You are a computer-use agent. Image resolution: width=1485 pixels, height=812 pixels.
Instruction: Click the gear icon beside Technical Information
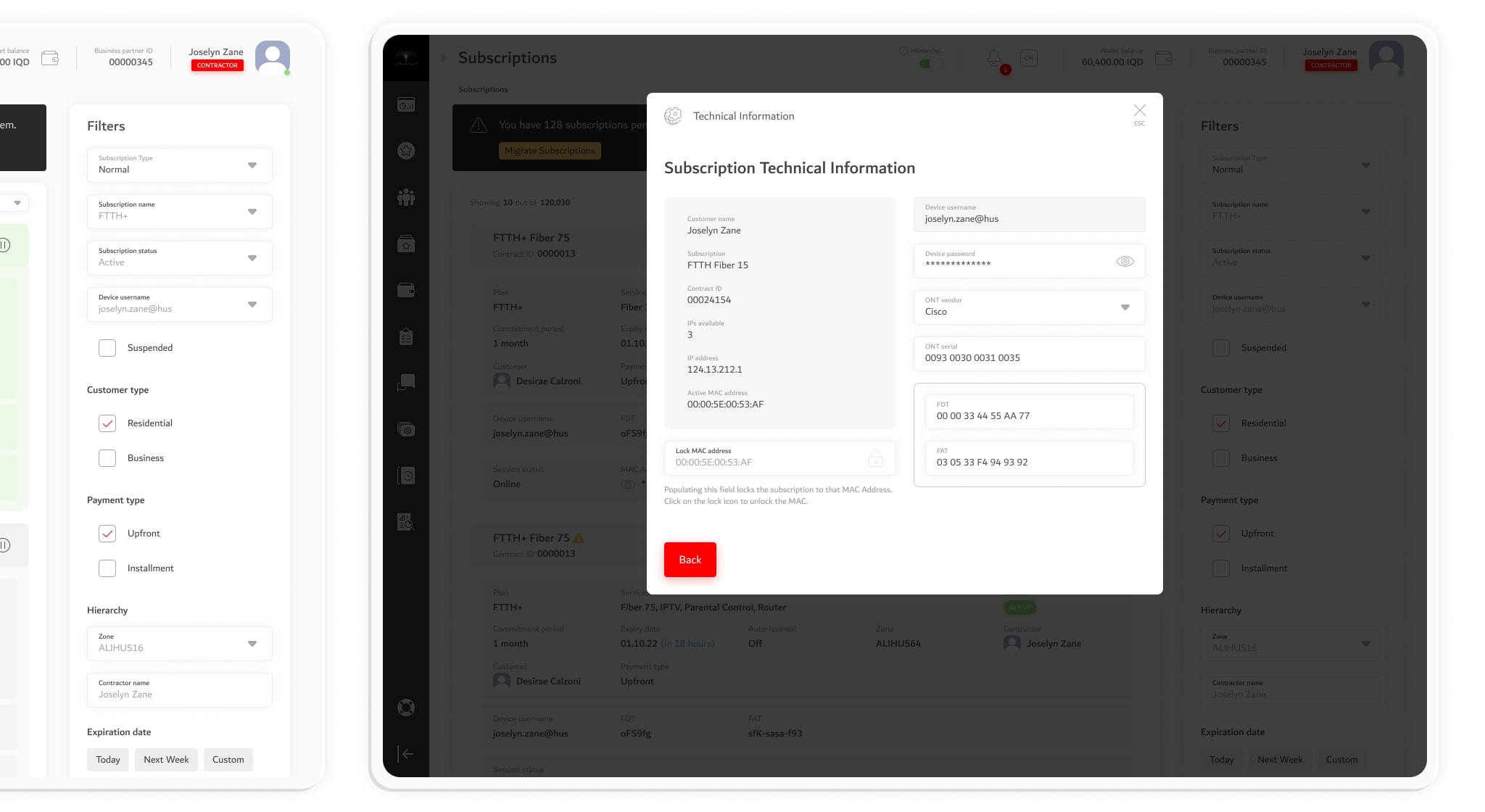click(x=673, y=116)
